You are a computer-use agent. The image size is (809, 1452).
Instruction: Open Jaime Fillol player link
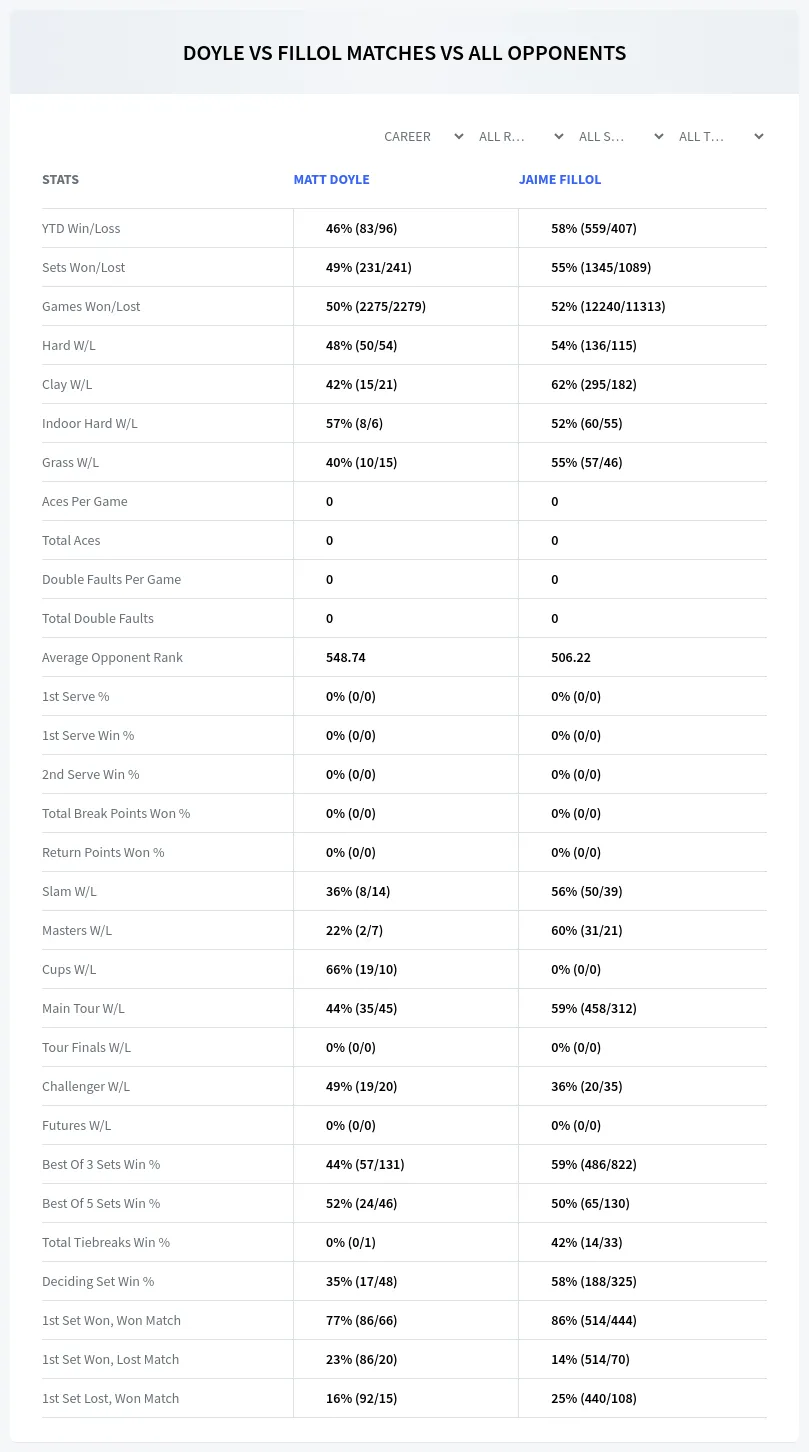(560, 180)
